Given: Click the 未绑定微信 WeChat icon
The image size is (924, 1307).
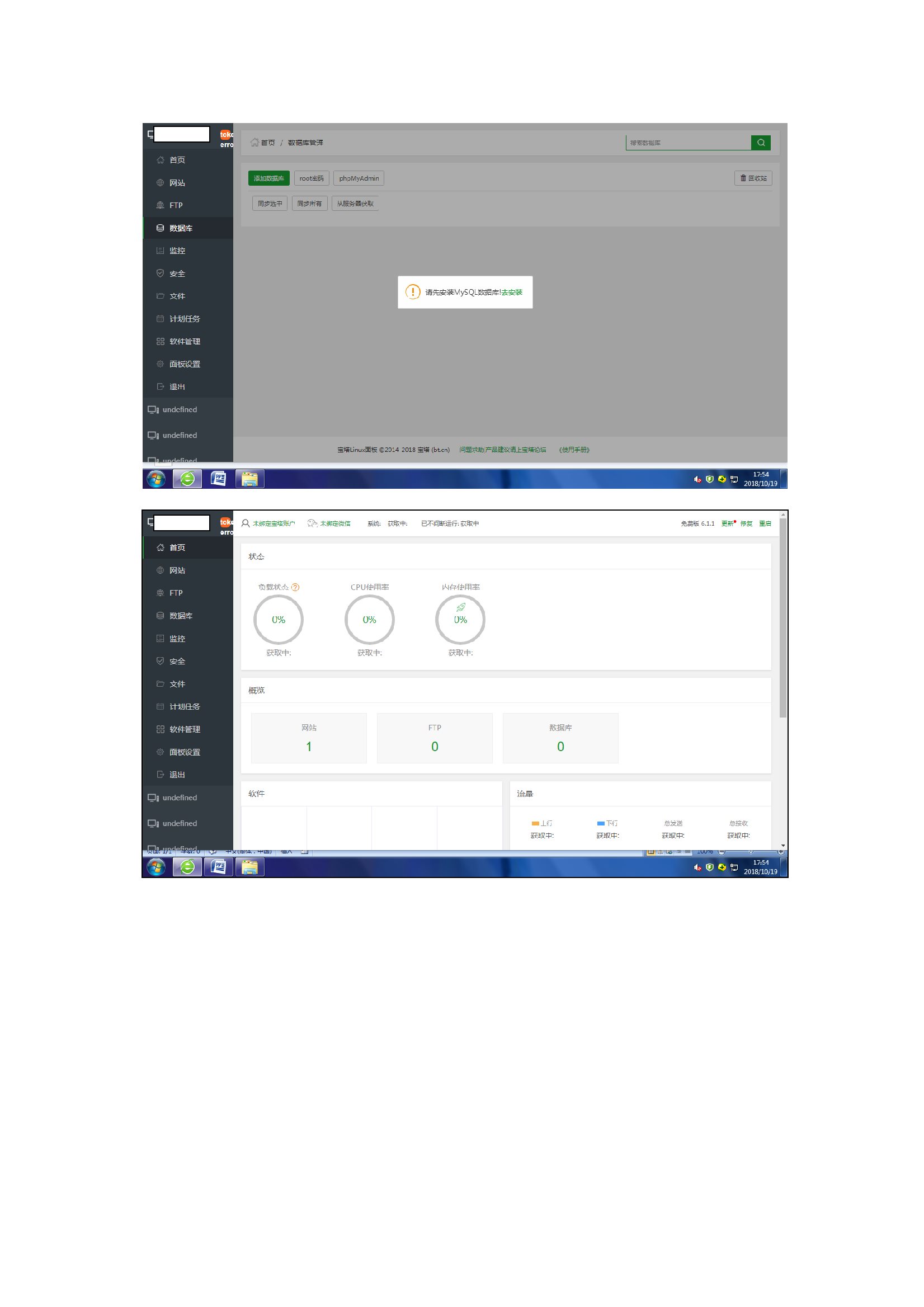Looking at the screenshot, I should [x=312, y=523].
